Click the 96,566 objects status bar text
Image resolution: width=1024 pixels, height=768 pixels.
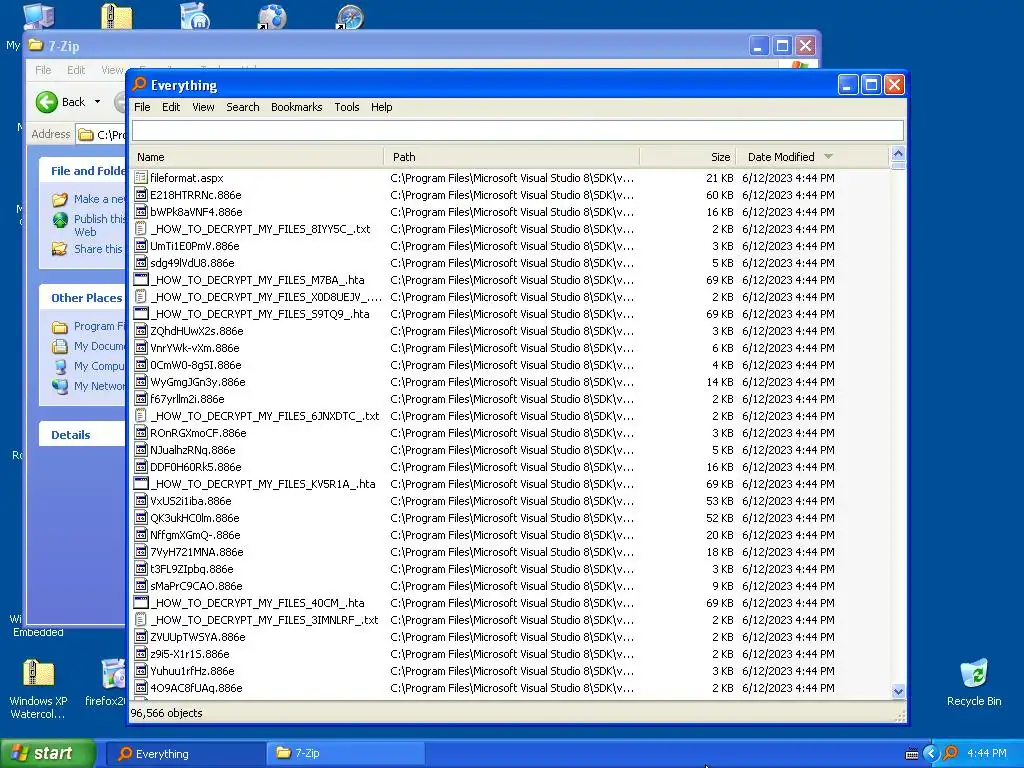[x=167, y=713]
